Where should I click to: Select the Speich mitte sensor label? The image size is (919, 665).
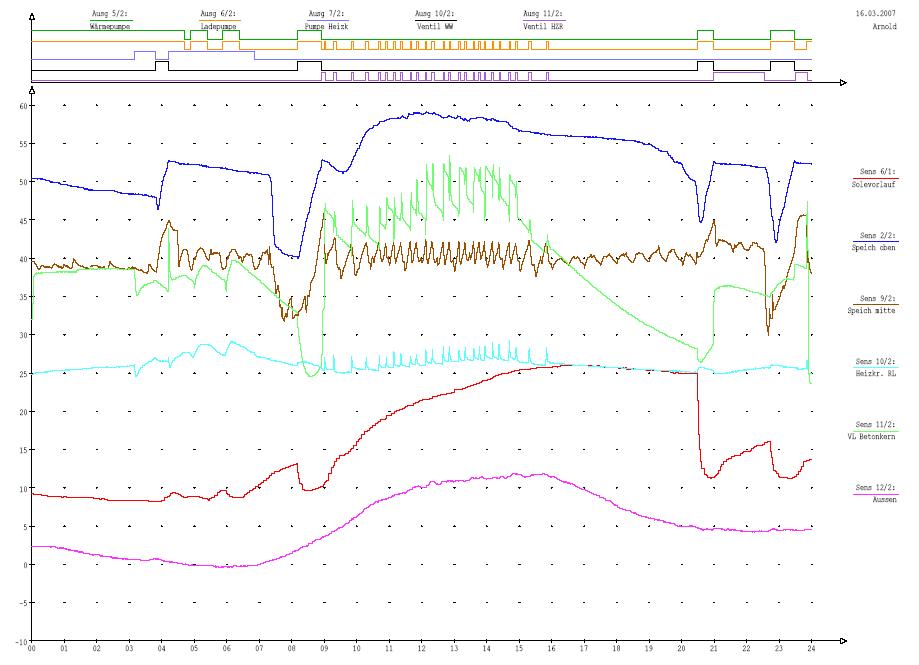(x=877, y=311)
